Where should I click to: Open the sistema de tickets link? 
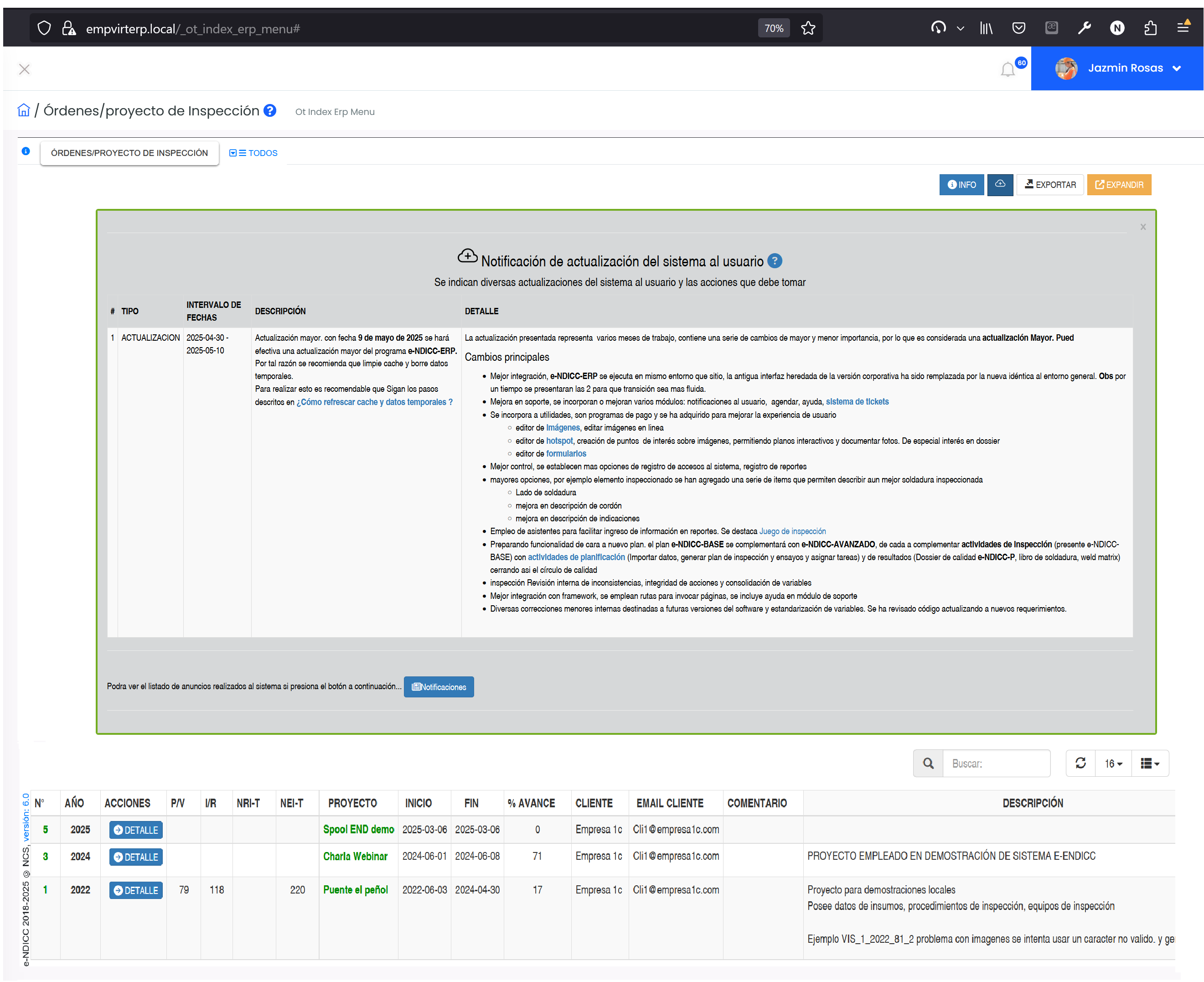(x=857, y=402)
